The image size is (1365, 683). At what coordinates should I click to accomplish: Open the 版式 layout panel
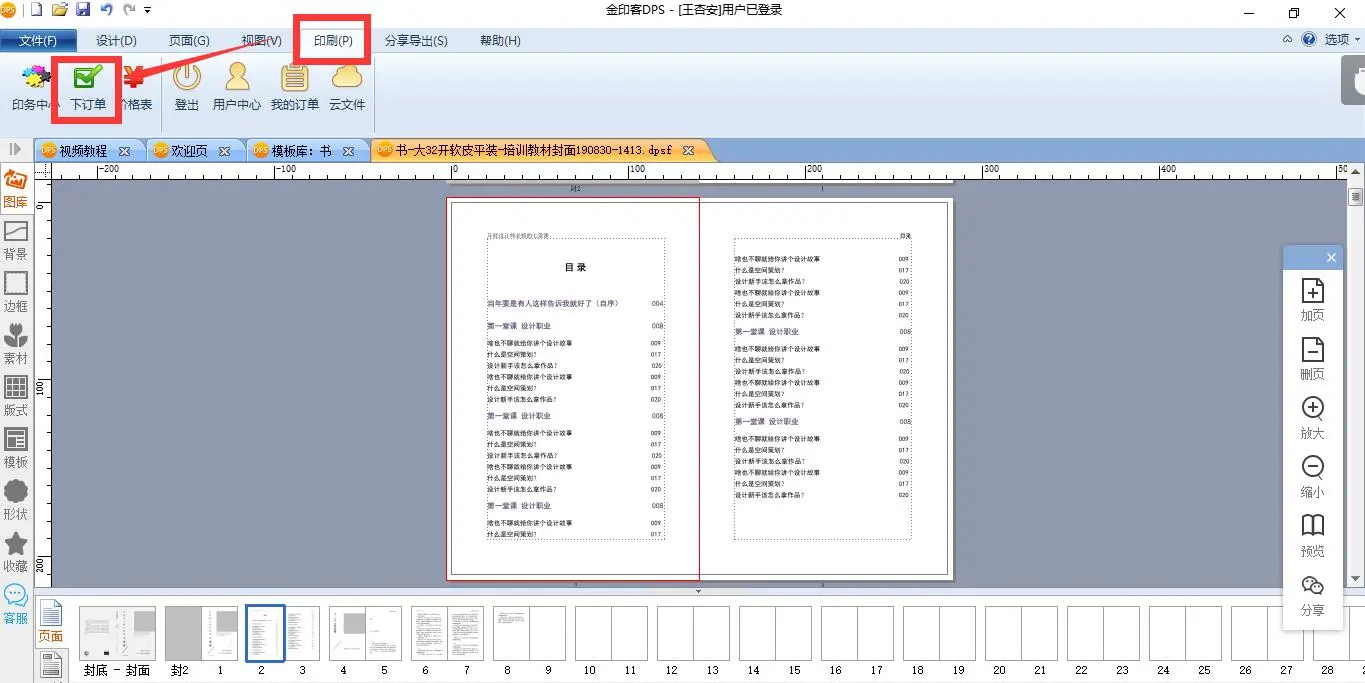tap(15, 397)
